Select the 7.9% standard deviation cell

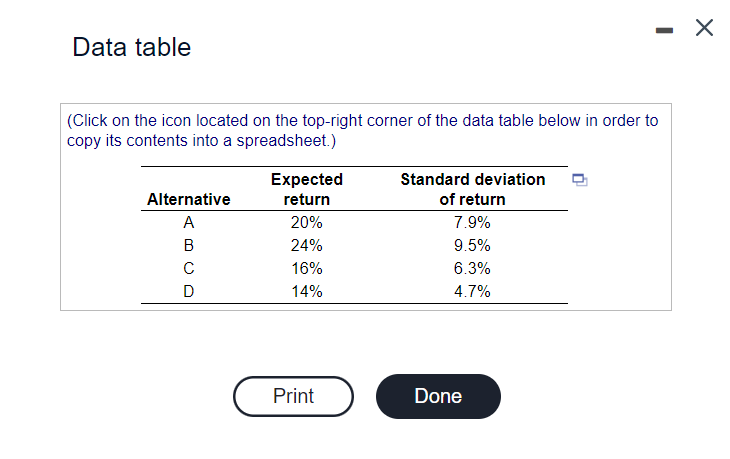tap(472, 223)
